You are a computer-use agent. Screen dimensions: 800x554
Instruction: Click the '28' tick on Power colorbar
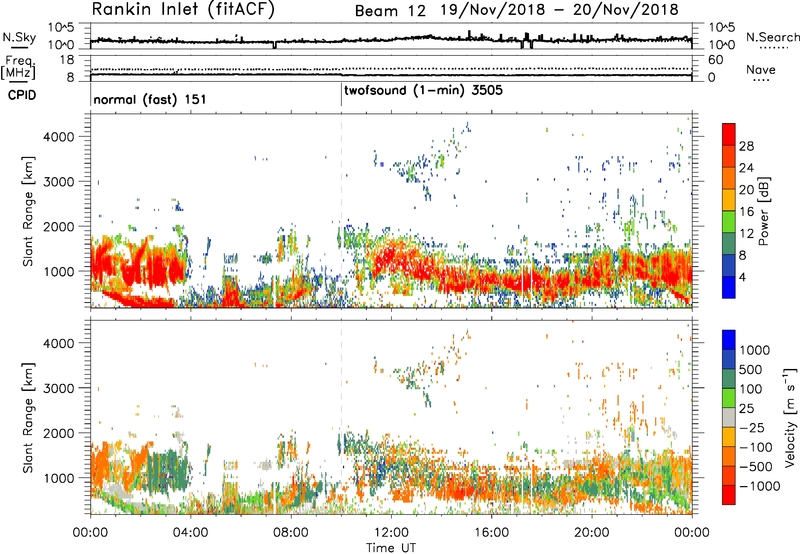coord(746,146)
